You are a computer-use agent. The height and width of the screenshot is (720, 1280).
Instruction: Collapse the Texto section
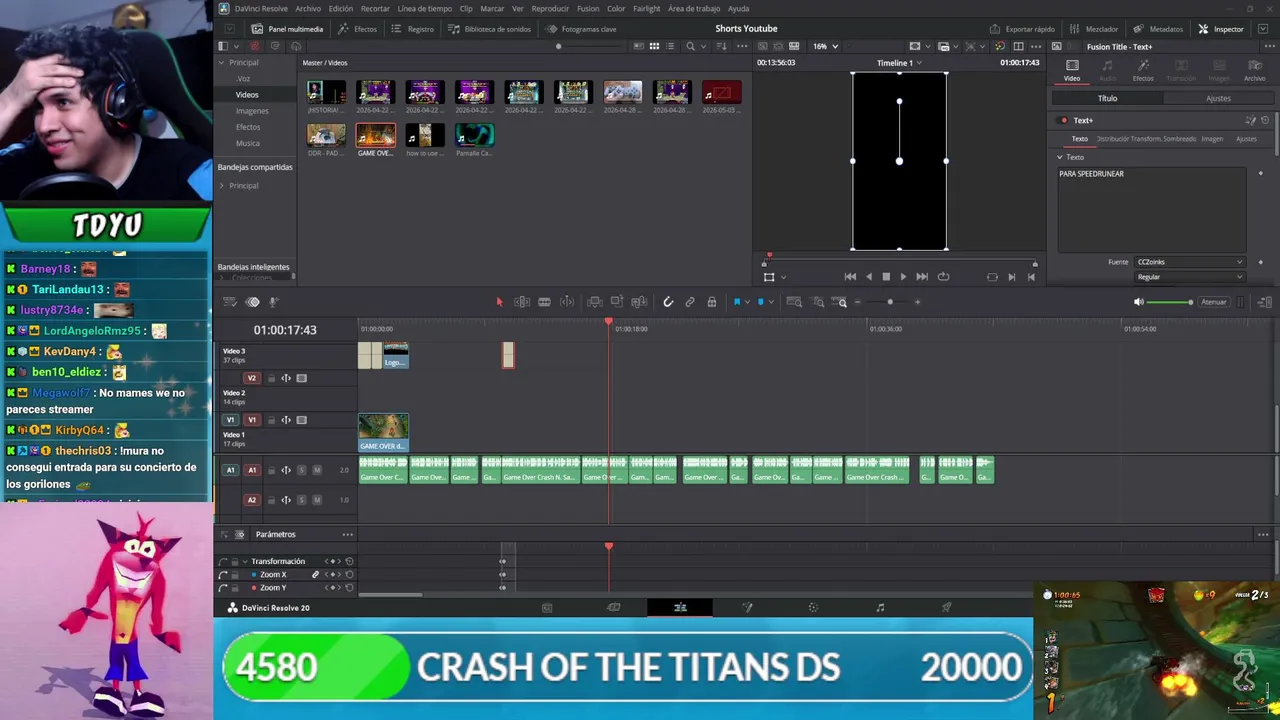(x=1060, y=157)
